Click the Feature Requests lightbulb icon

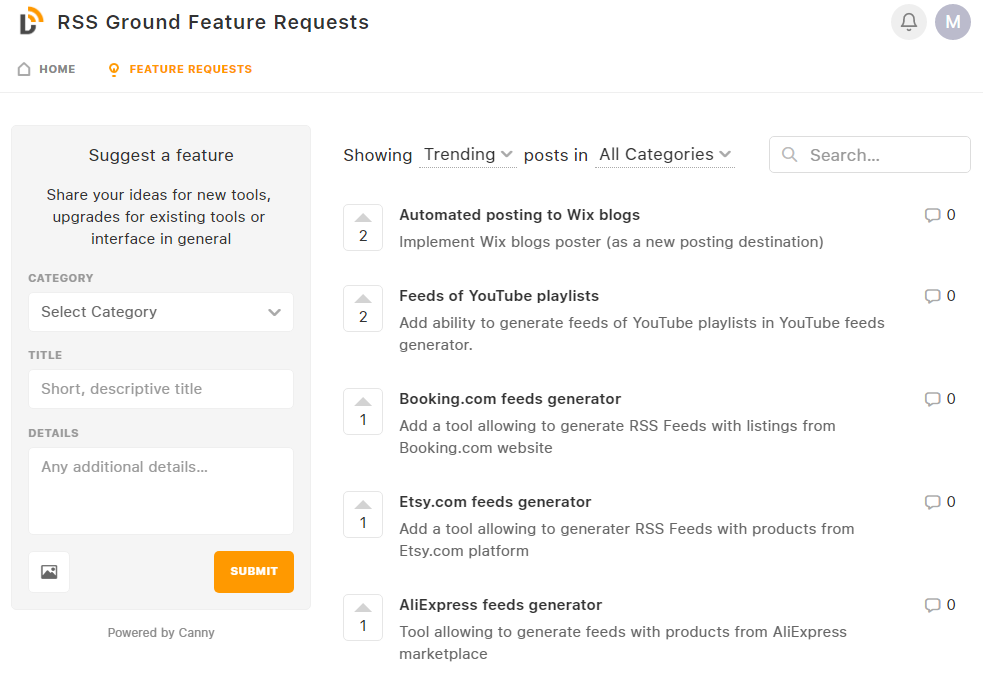point(113,69)
